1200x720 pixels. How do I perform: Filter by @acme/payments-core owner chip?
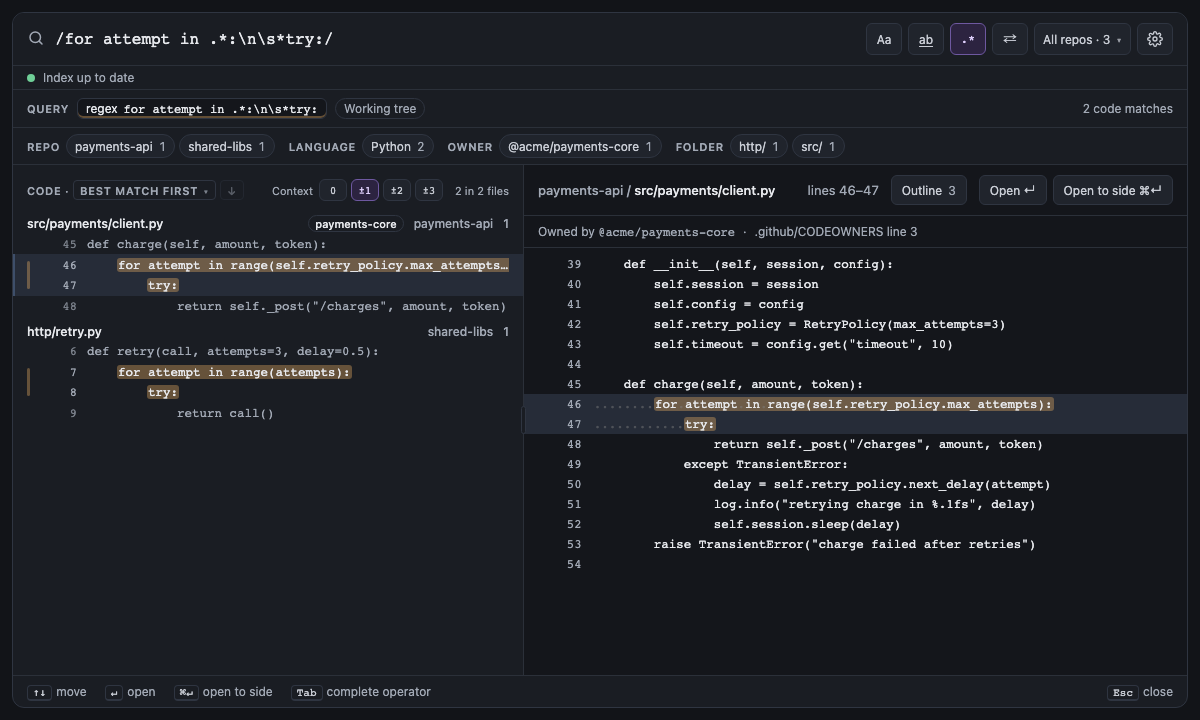580,146
